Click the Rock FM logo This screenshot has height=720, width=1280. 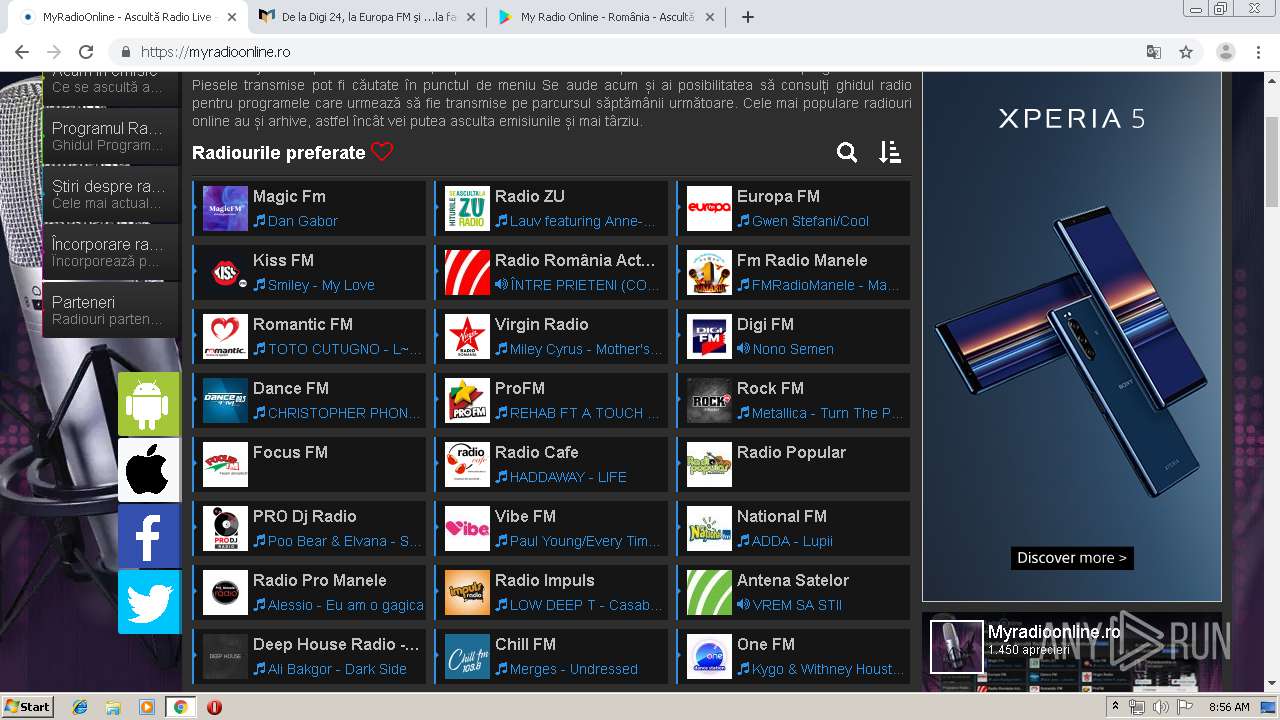point(709,400)
